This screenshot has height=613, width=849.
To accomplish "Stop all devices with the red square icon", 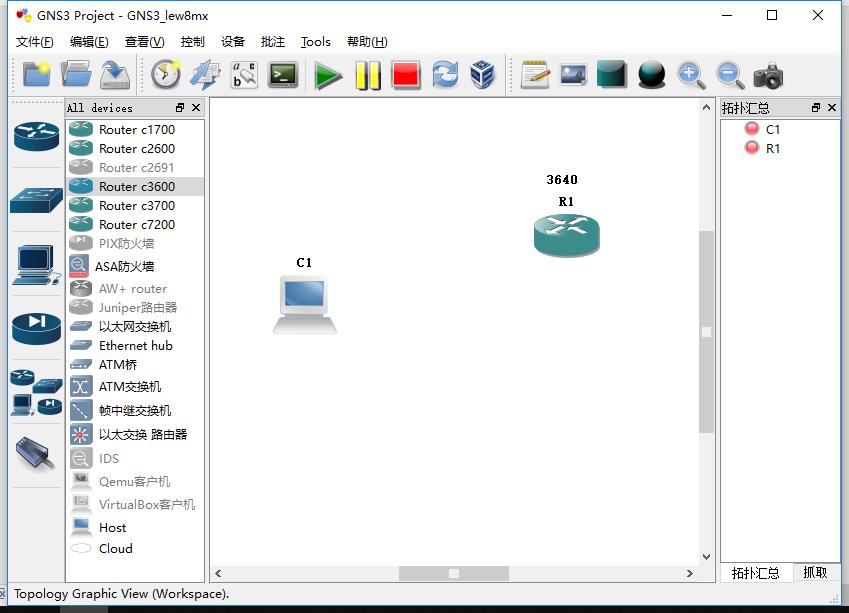I will [408, 75].
